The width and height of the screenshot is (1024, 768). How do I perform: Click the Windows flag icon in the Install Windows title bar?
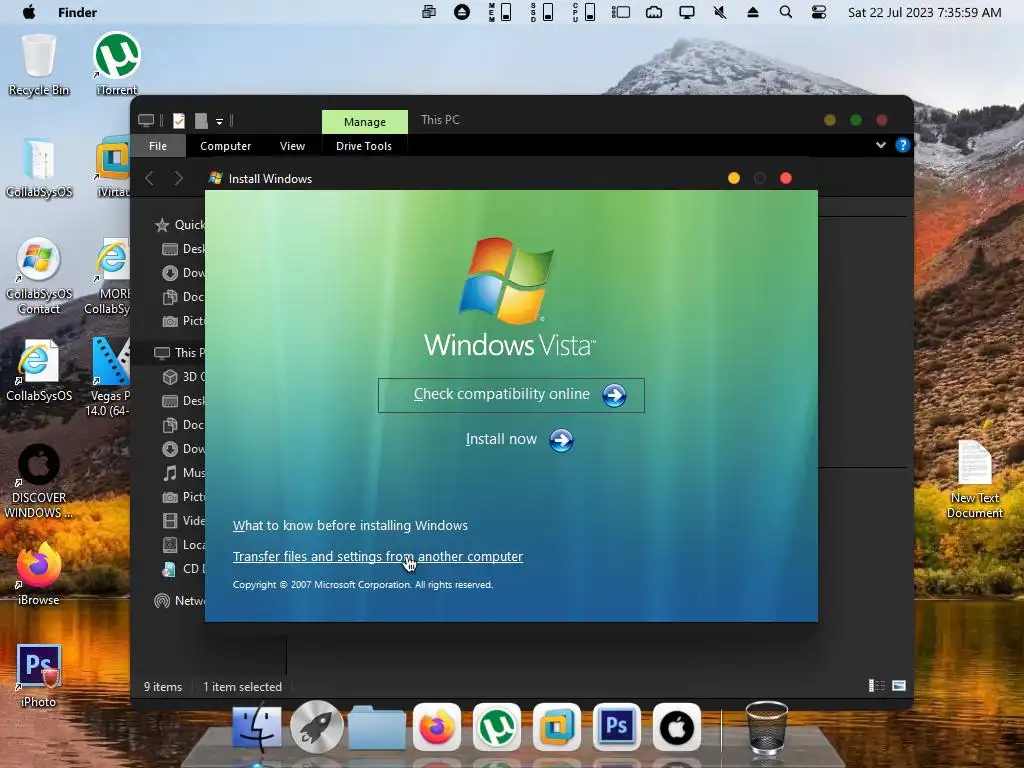215,178
